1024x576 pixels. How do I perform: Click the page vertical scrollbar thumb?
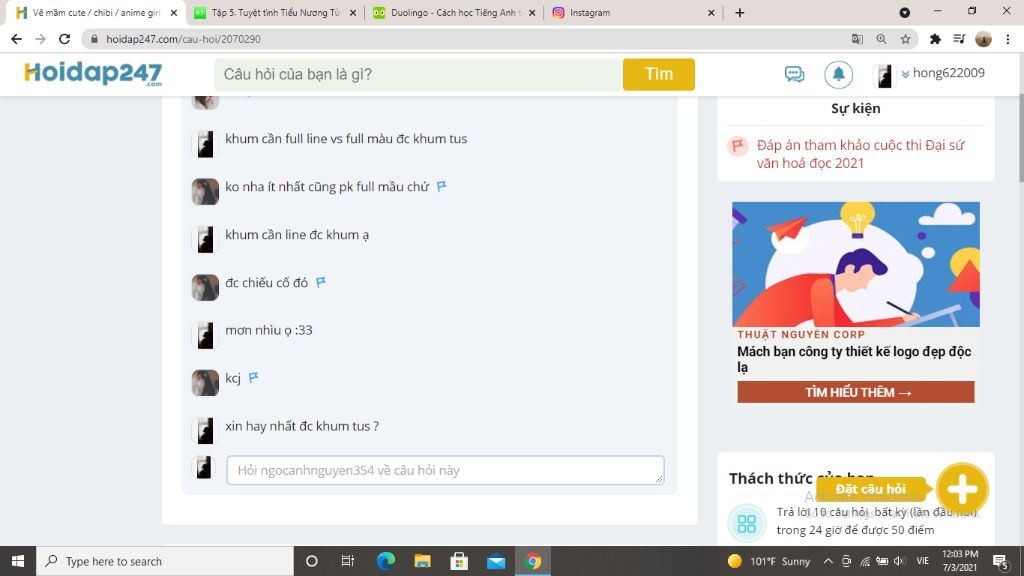(1020, 137)
